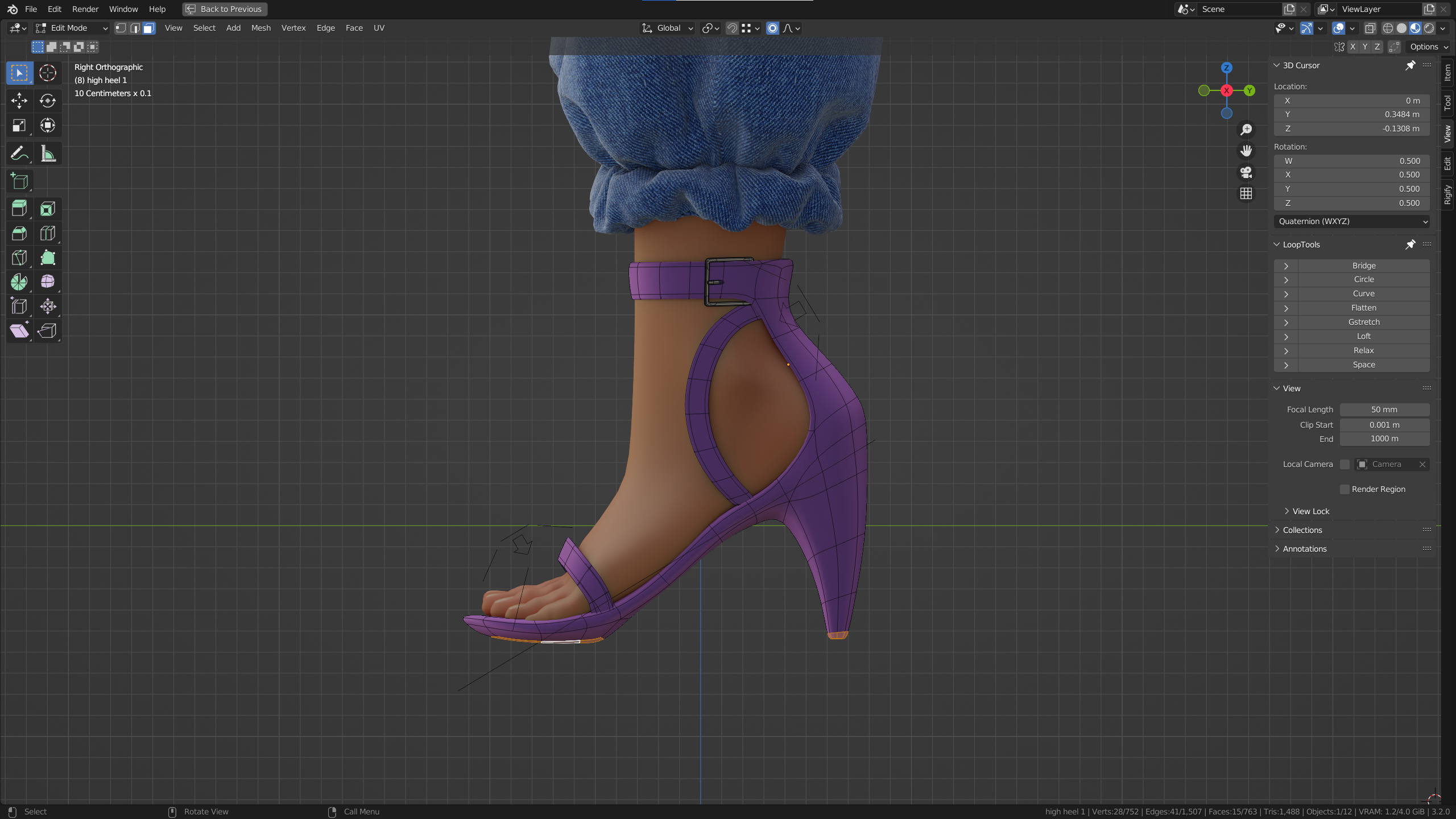Image resolution: width=1456 pixels, height=819 pixels.
Task: Enable the Local Camera checkbox
Action: 1345,464
